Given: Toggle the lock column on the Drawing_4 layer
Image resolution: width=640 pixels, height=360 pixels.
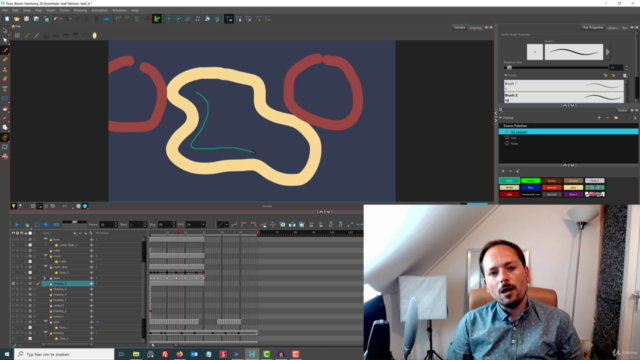Looking at the screenshot, I should pyautogui.click(x=26, y=294).
